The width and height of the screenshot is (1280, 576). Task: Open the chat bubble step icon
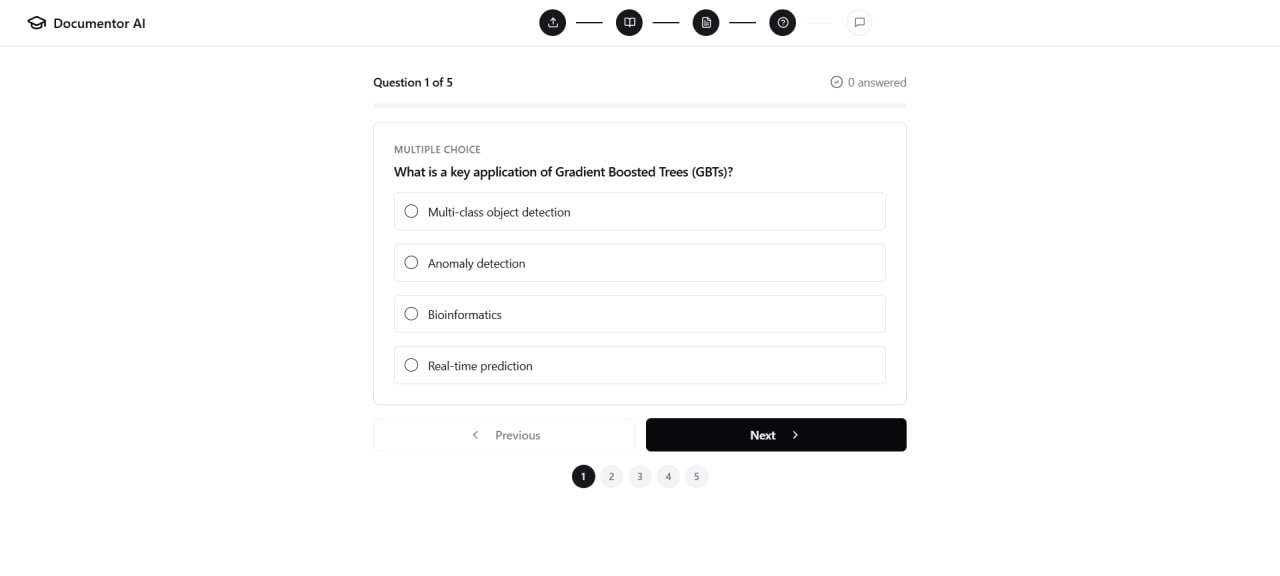pos(859,22)
